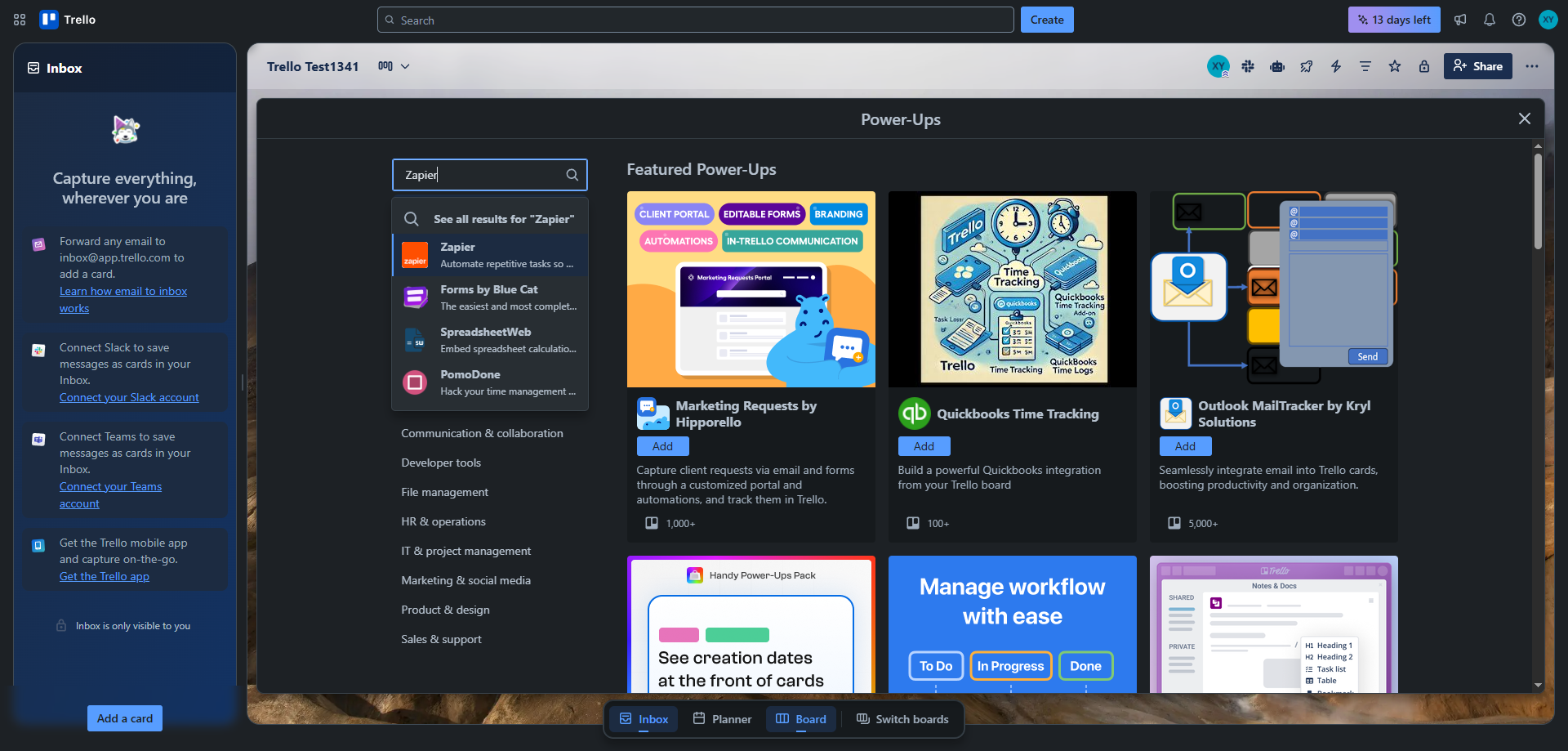Open the Power-Ups rocket icon
Image resolution: width=1568 pixels, height=751 pixels.
tap(1307, 66)
